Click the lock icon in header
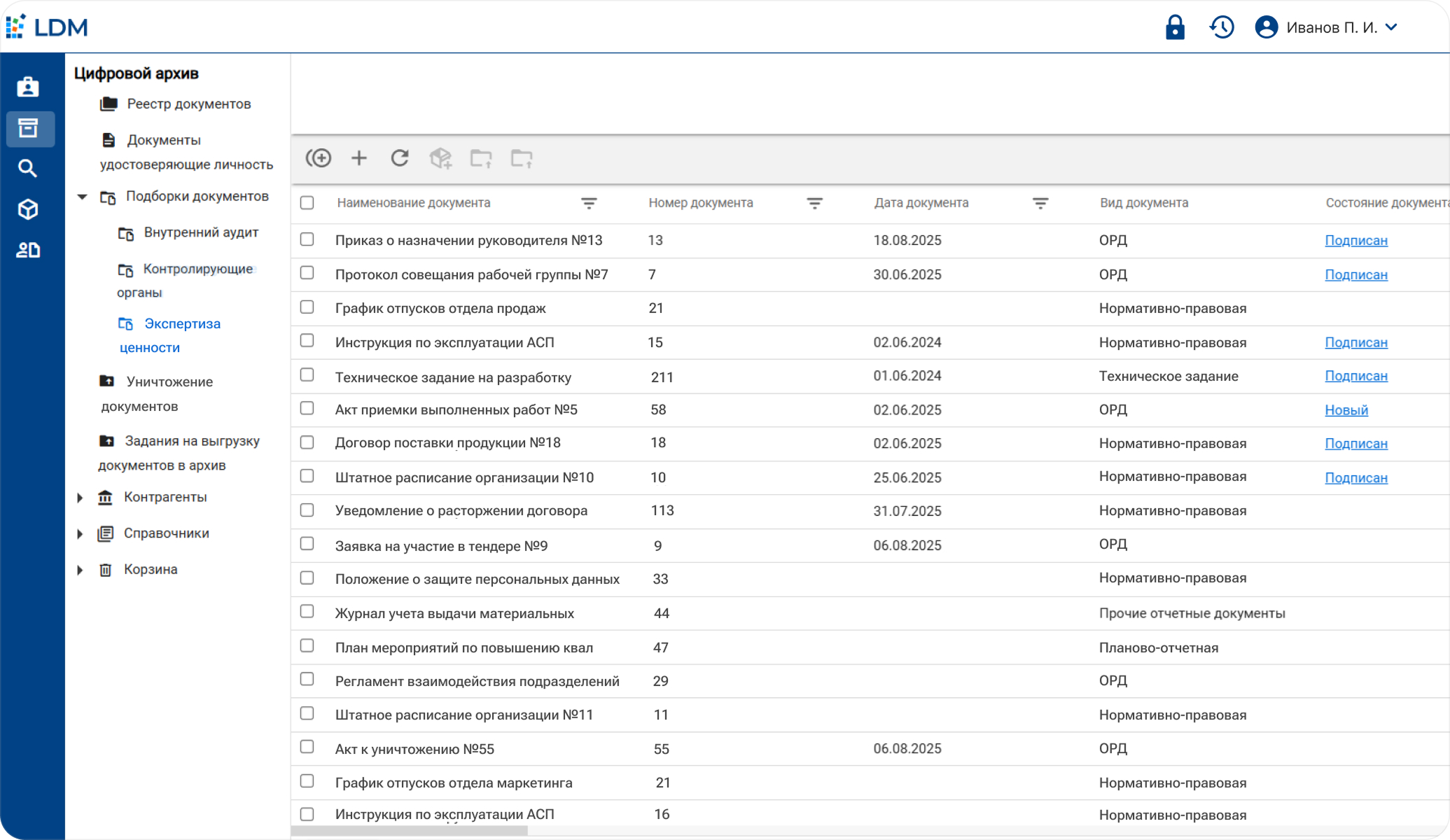Viewport: 1450px width, 840px height. click(1174, 27)
